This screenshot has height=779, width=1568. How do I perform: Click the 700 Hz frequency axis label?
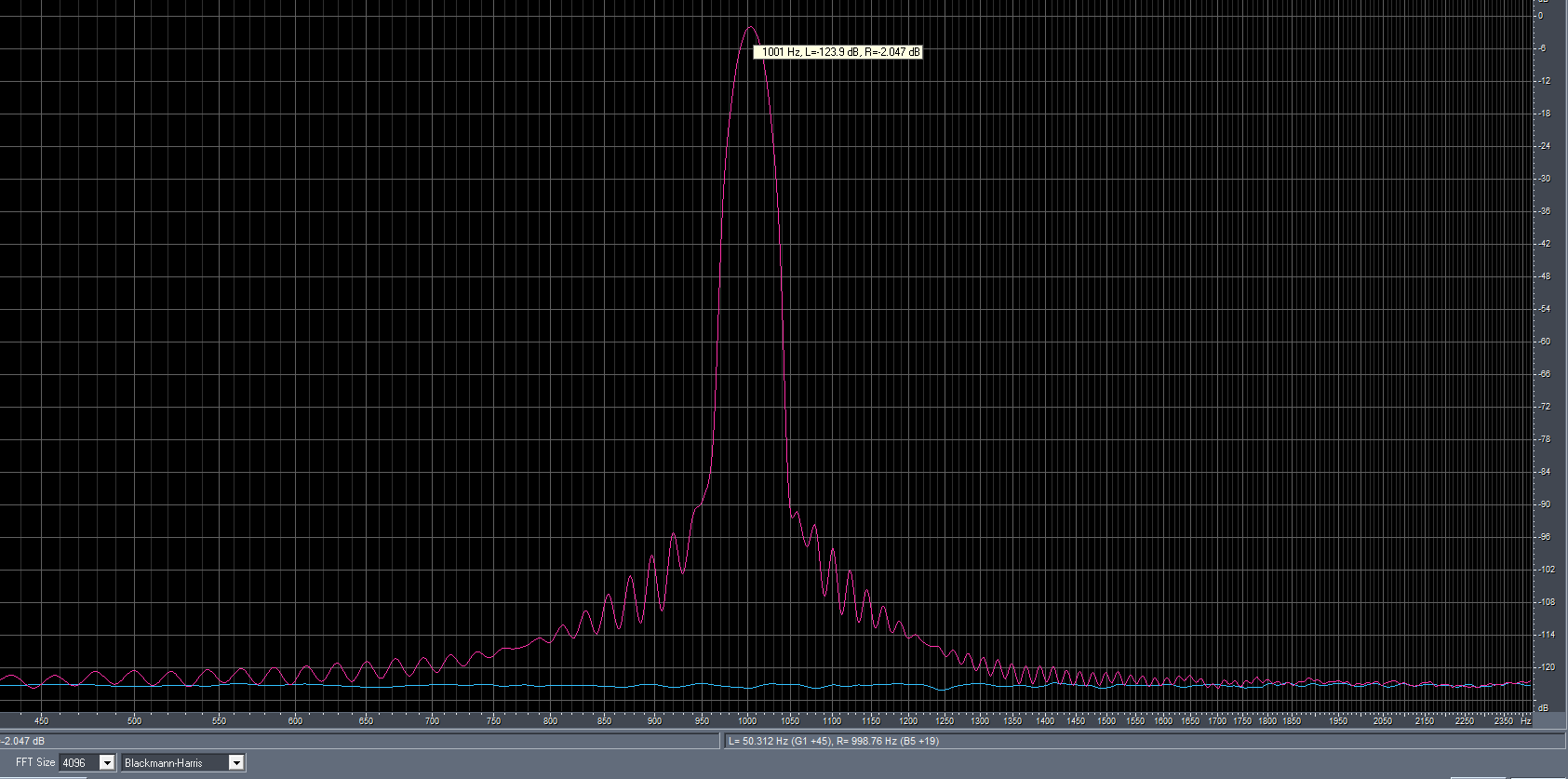(x=432, y=720)
